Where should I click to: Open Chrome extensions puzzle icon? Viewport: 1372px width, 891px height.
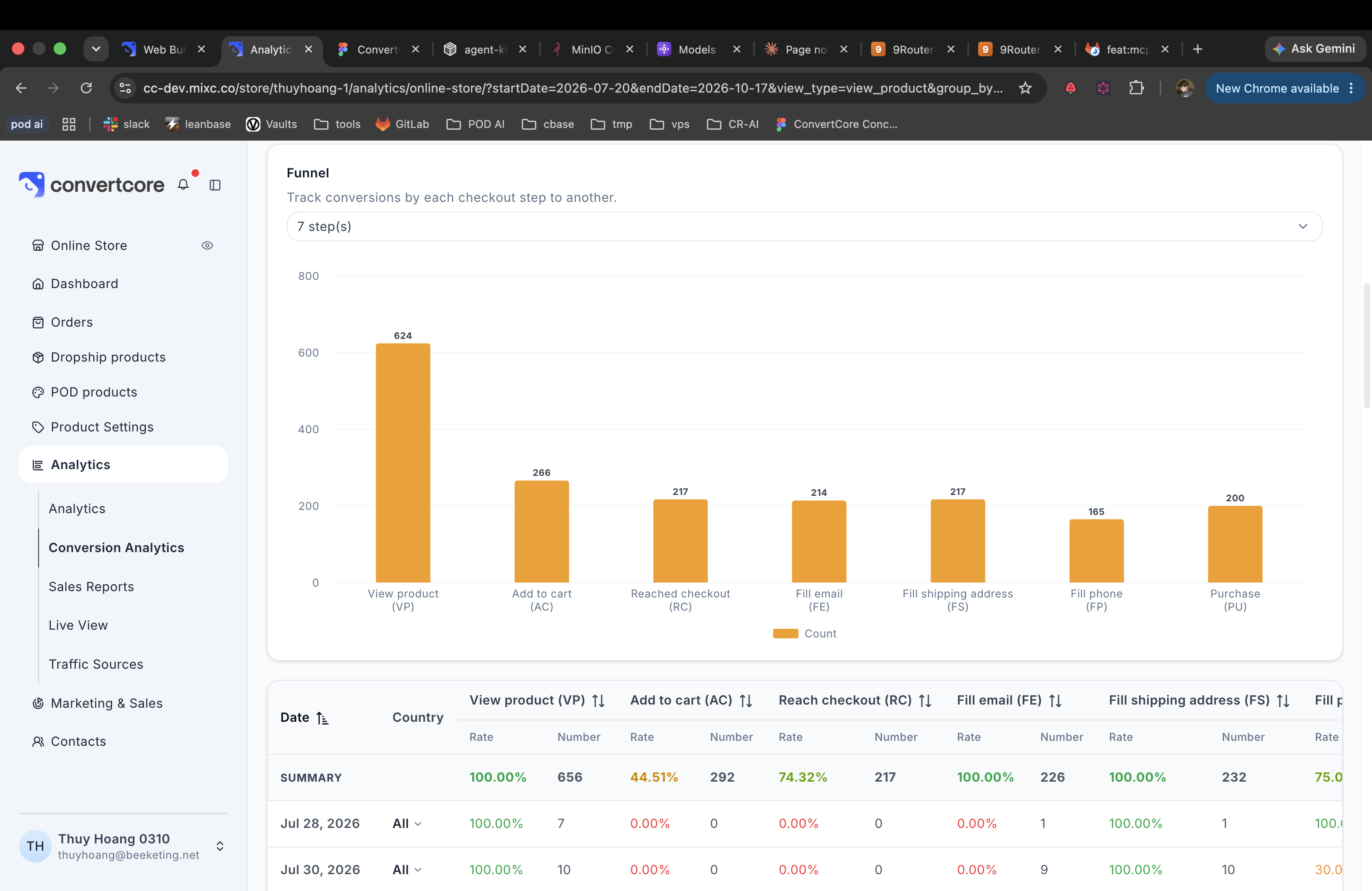[1136, 88]
